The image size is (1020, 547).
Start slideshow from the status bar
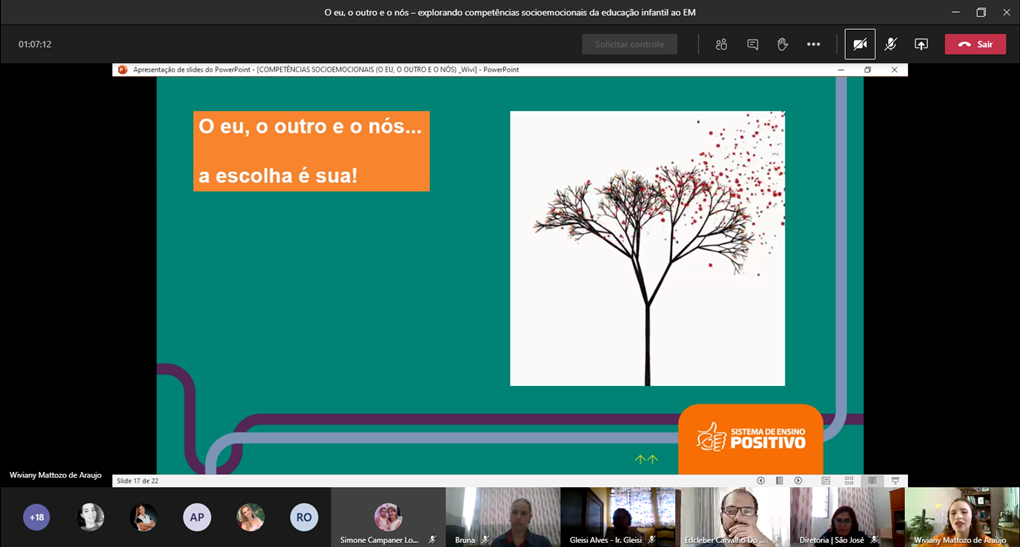click(895, 481)
